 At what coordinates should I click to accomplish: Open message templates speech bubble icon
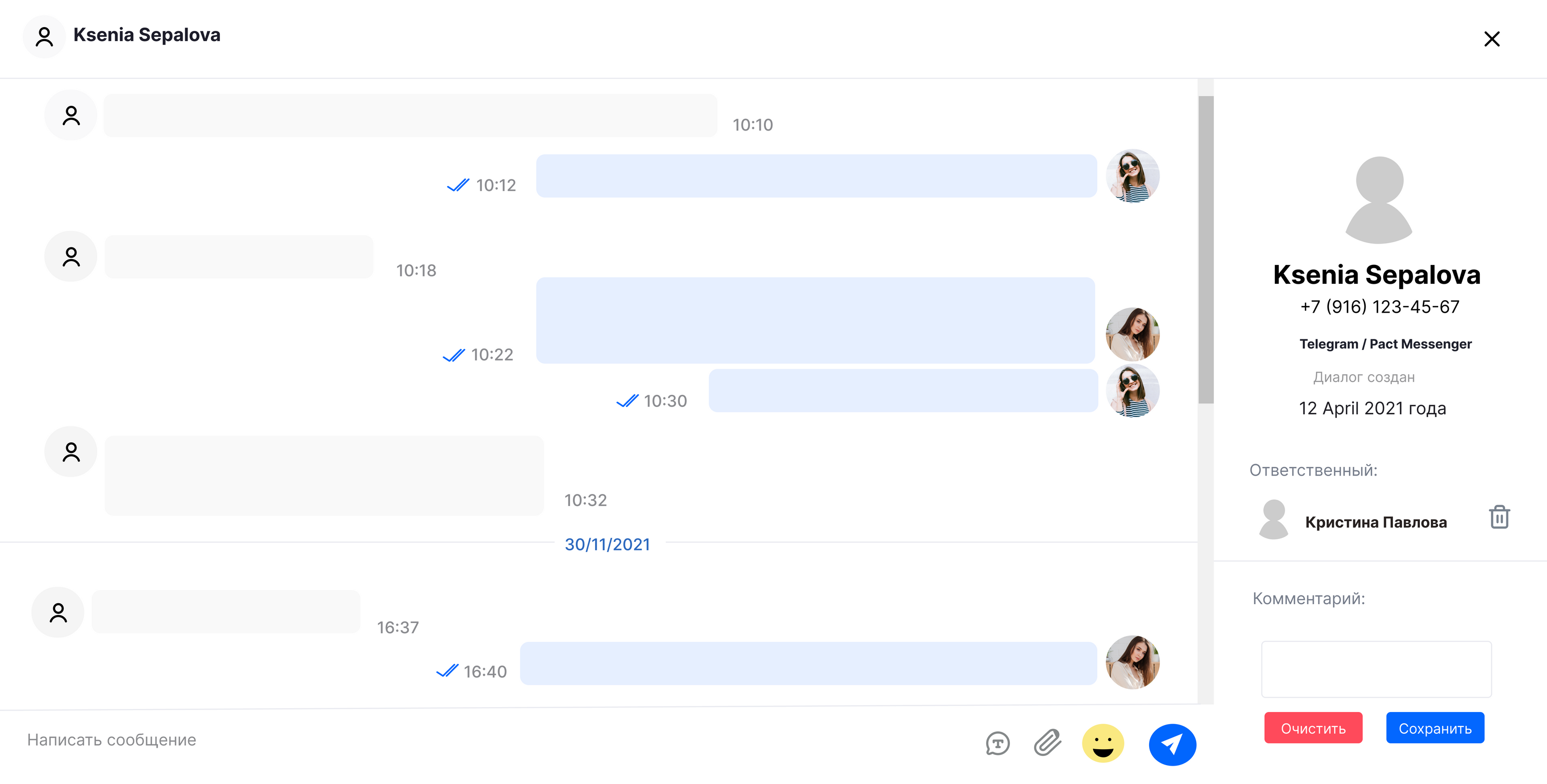tap(997, 743)
